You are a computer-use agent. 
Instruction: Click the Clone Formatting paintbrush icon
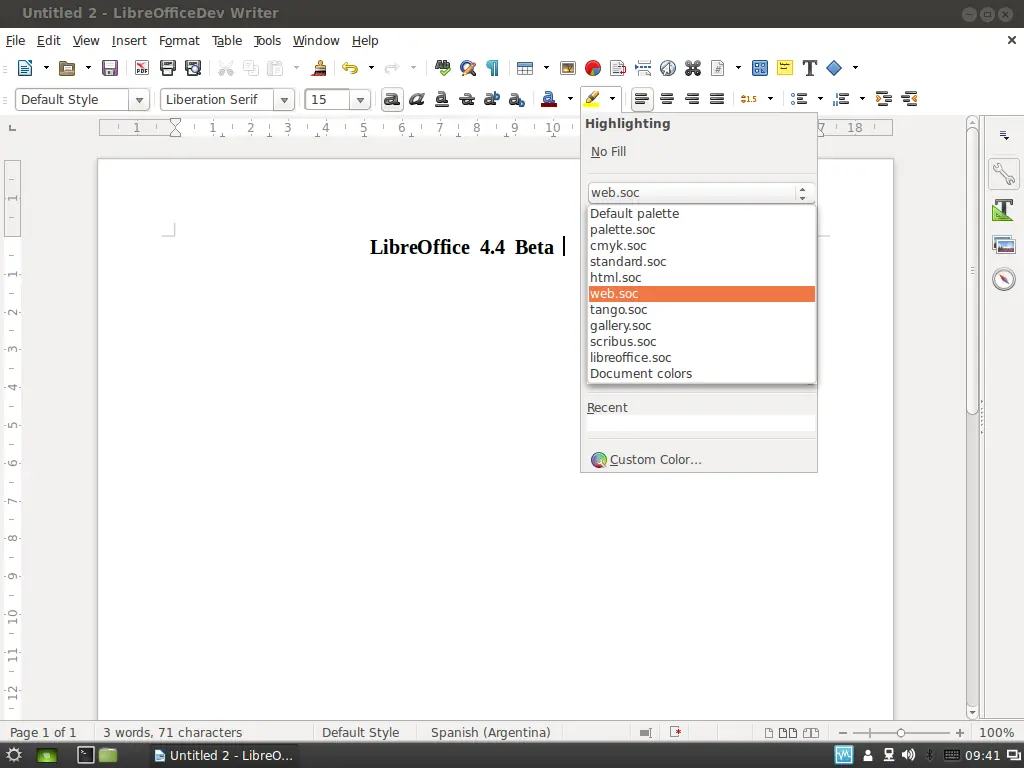click(319, 68)
